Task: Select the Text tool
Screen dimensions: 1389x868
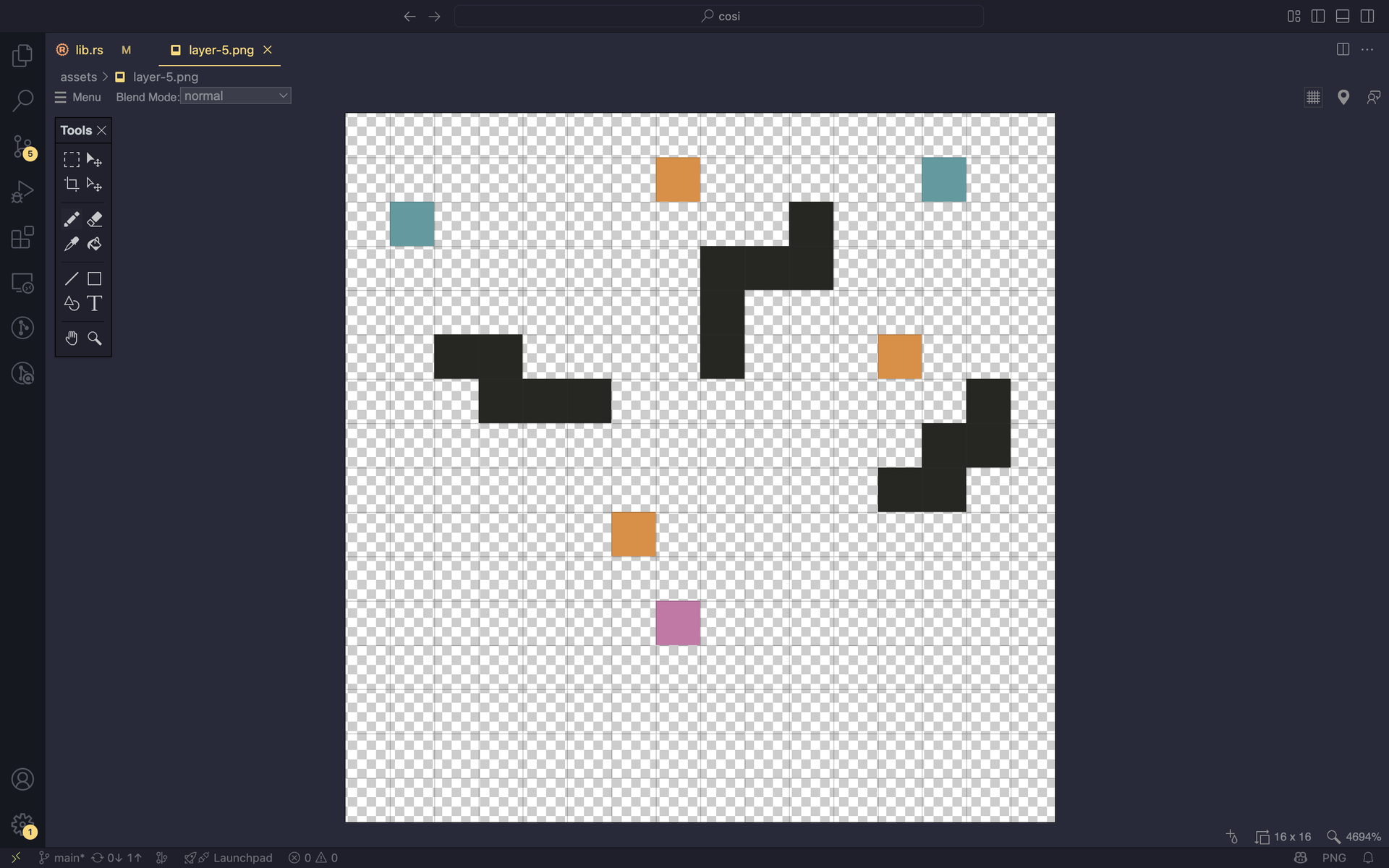Action: (95, 304)
